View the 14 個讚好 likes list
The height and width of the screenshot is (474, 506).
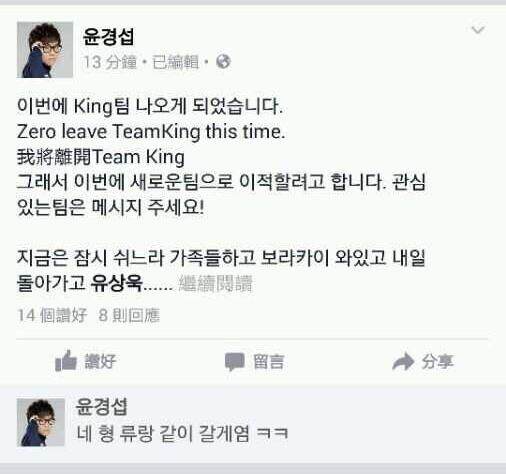52,315
